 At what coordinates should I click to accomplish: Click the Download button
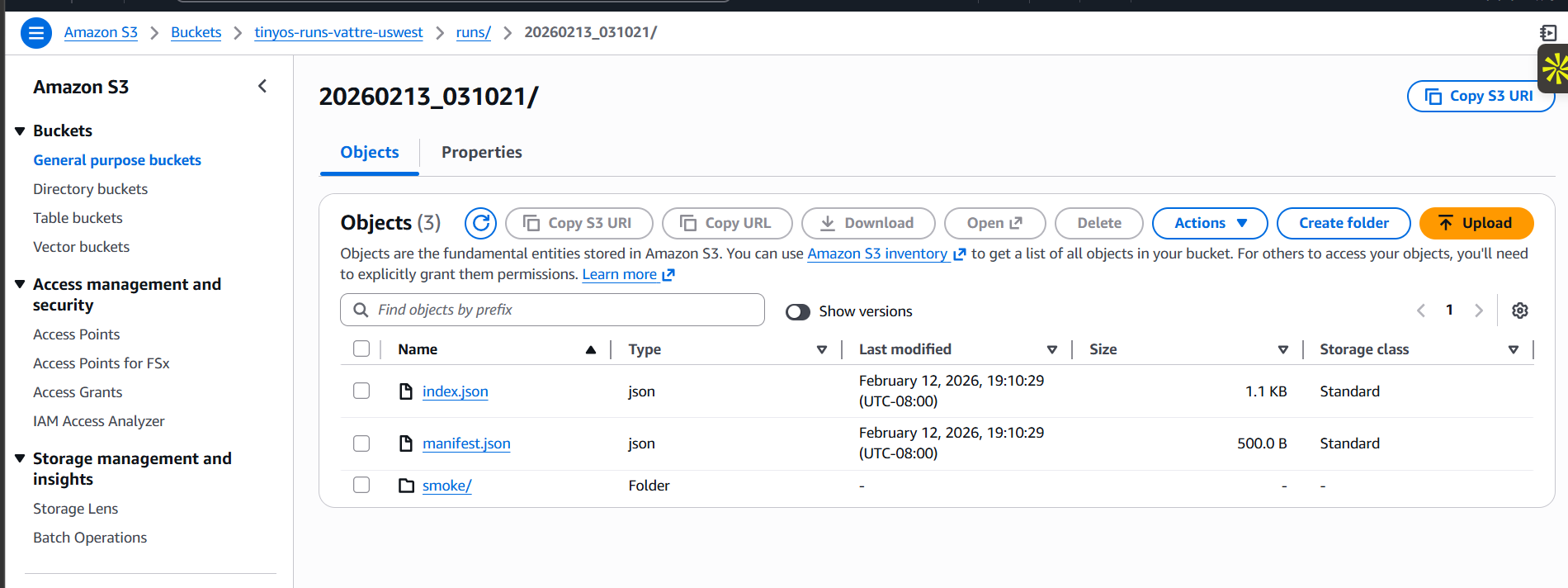coord(868,223)
